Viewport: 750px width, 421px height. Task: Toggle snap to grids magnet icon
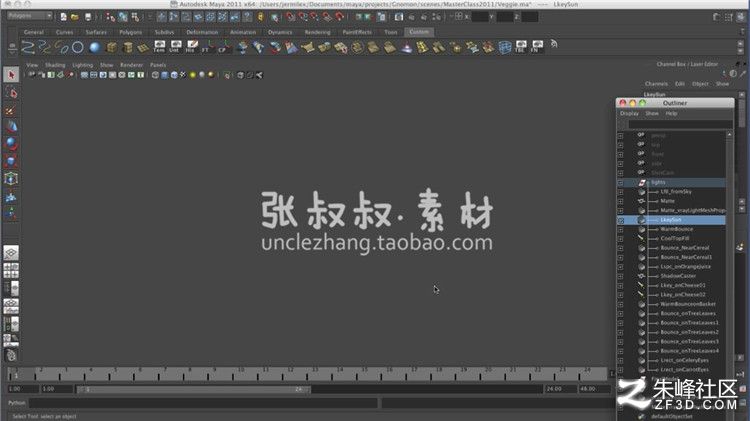[290, 17]
